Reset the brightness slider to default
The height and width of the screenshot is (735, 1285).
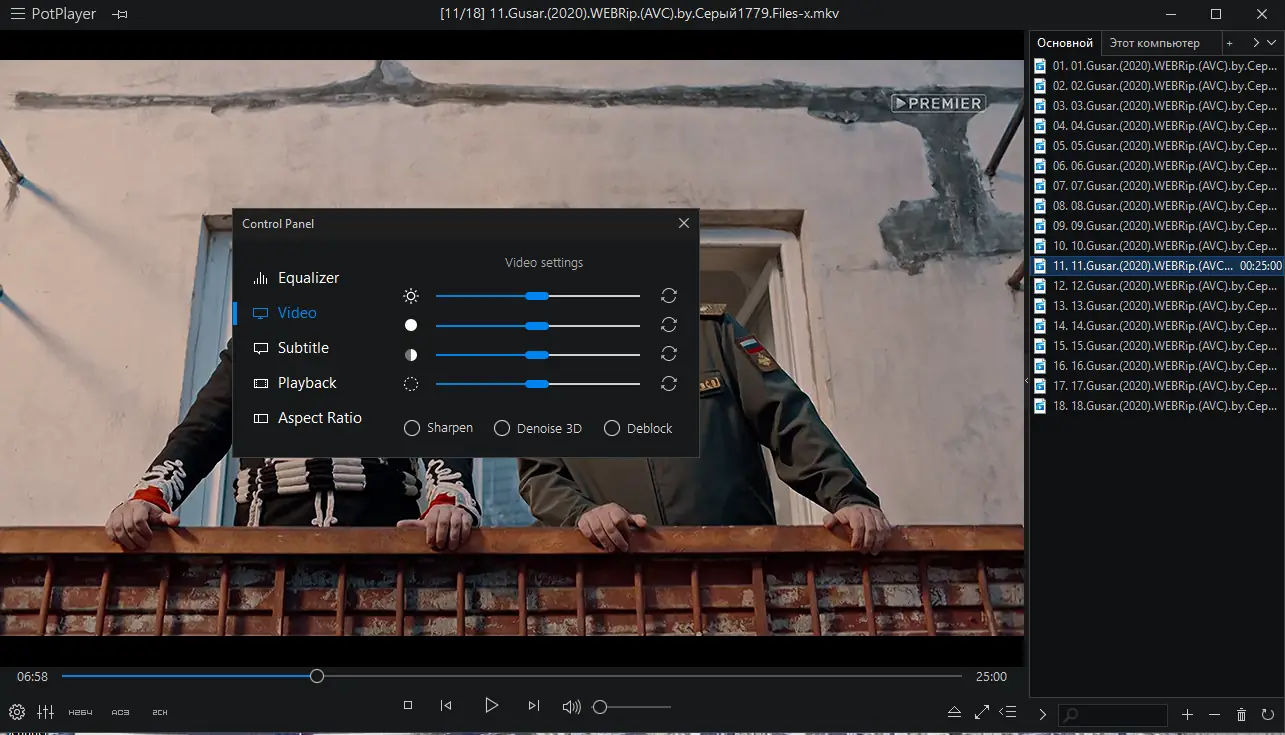click(x=669, y=296)
